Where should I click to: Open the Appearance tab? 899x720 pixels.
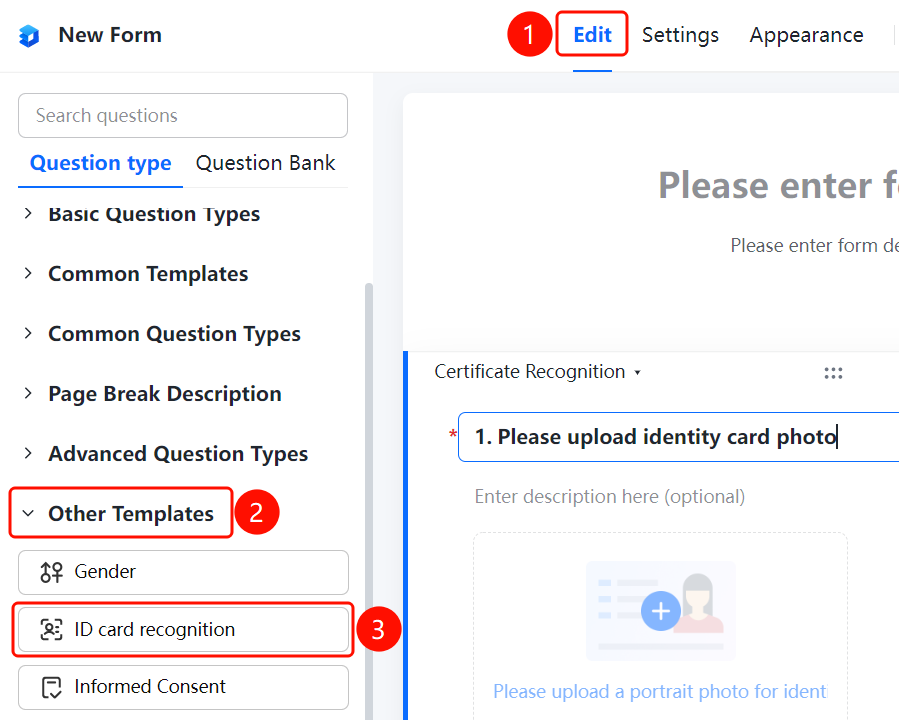click(806, 35)
